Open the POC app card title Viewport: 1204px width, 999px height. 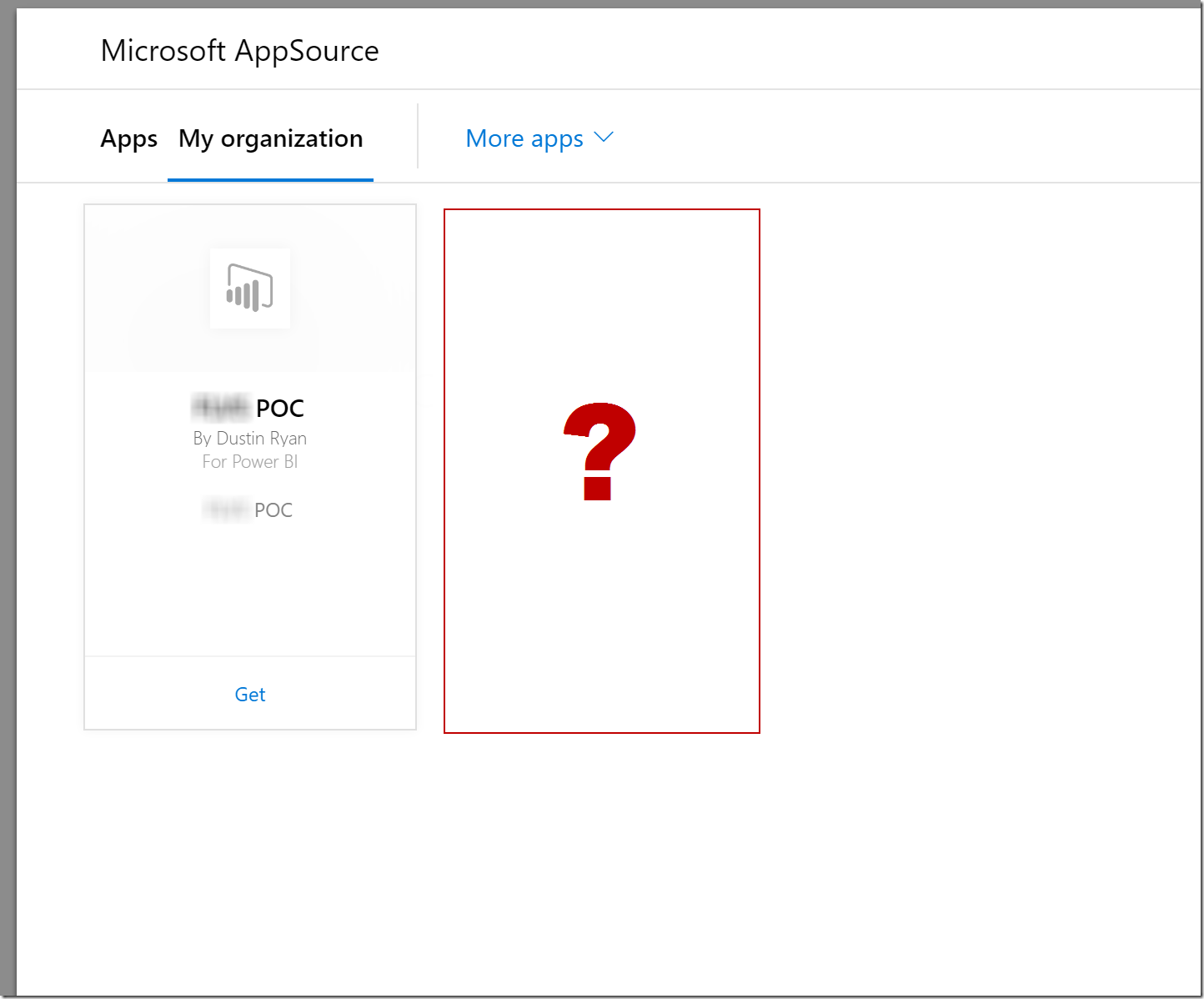pos(248,408)
